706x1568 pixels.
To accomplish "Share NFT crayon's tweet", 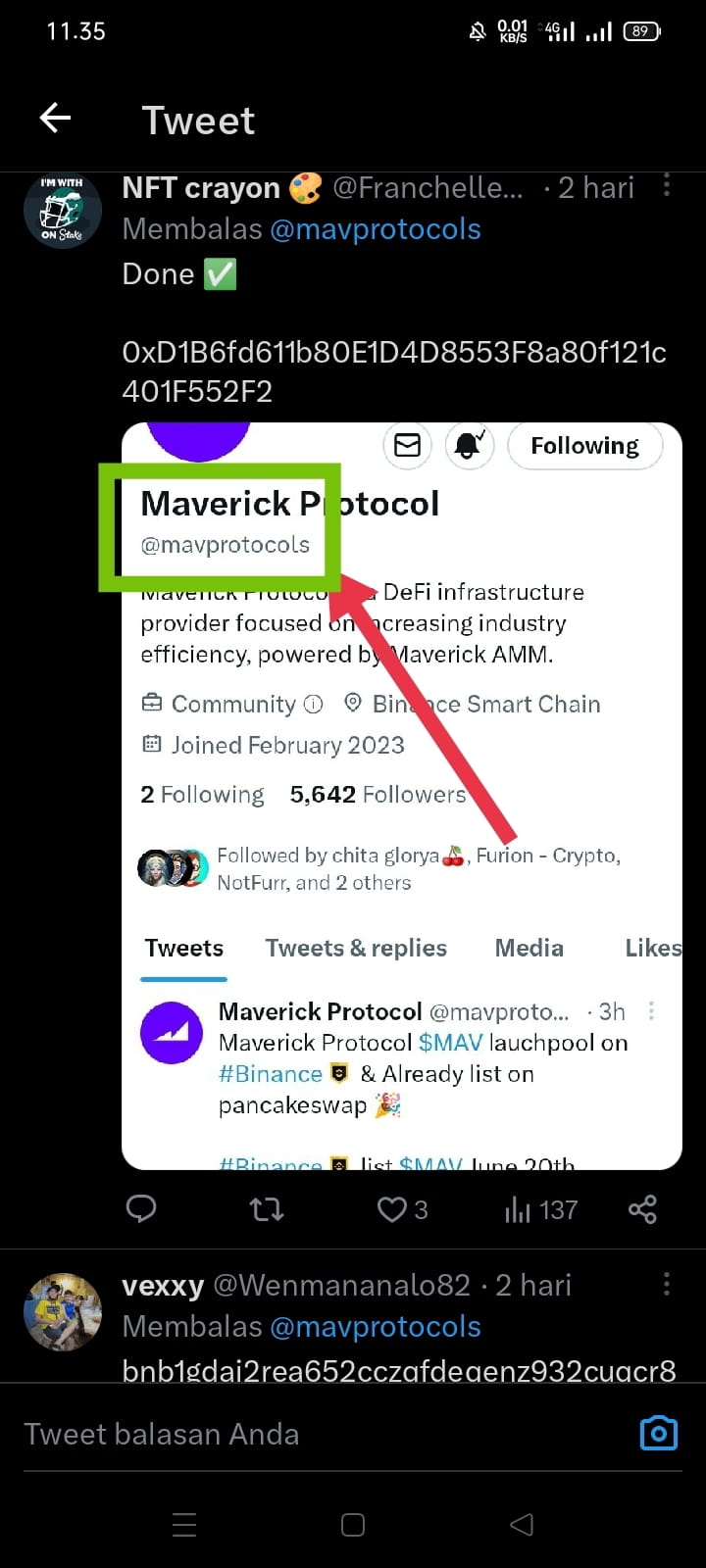I will tap(642, 1209).
